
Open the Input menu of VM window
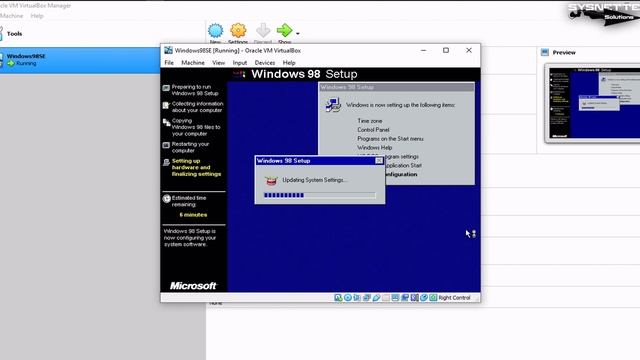pyautogui.click(x=240, y=63)
